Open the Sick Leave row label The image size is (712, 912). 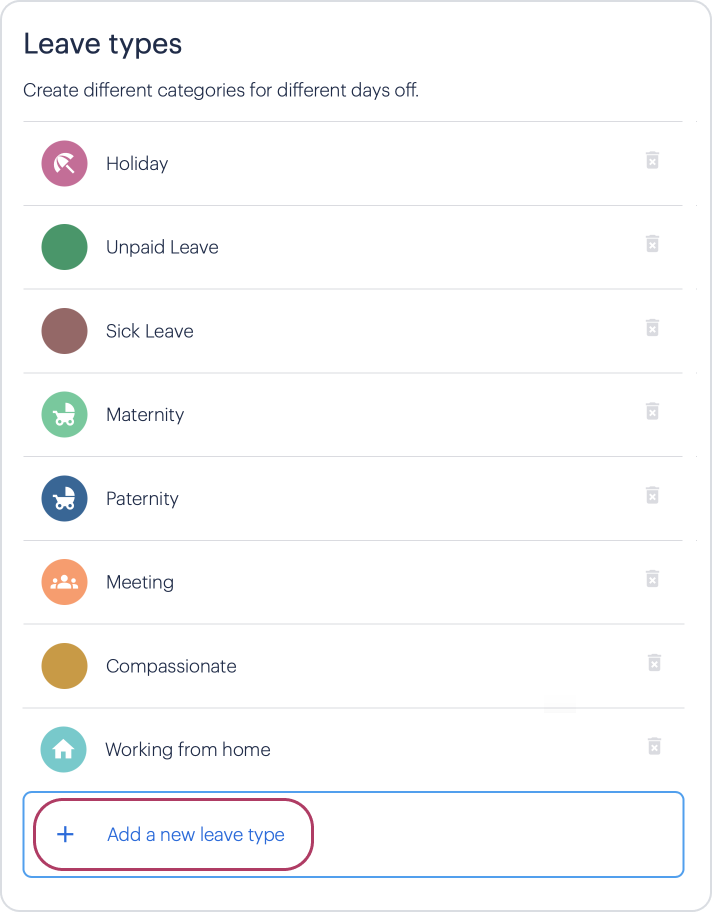coord(149,331)
